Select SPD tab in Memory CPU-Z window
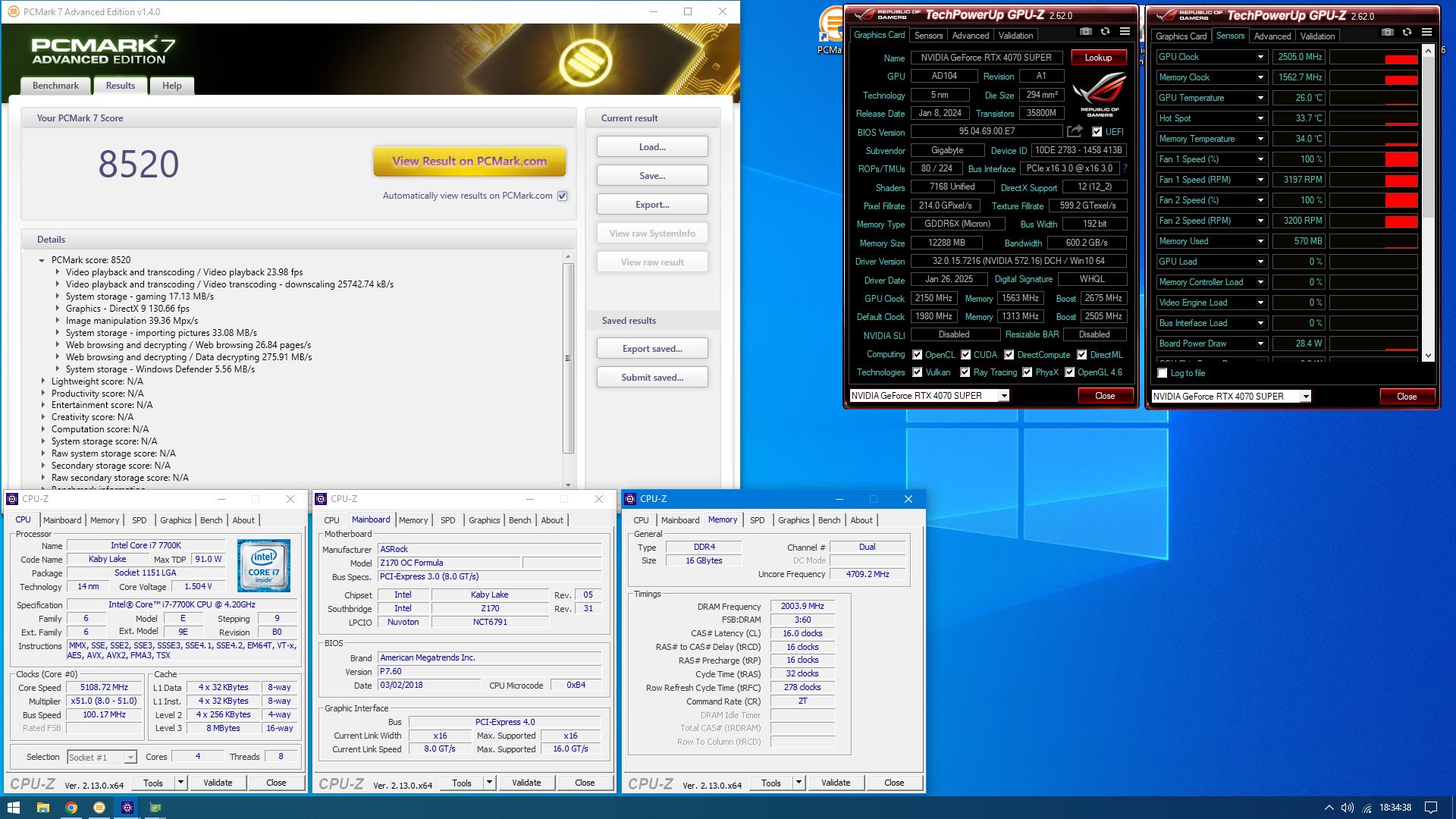The height and width of the screenshot is (819, 1456). point(757,520)
